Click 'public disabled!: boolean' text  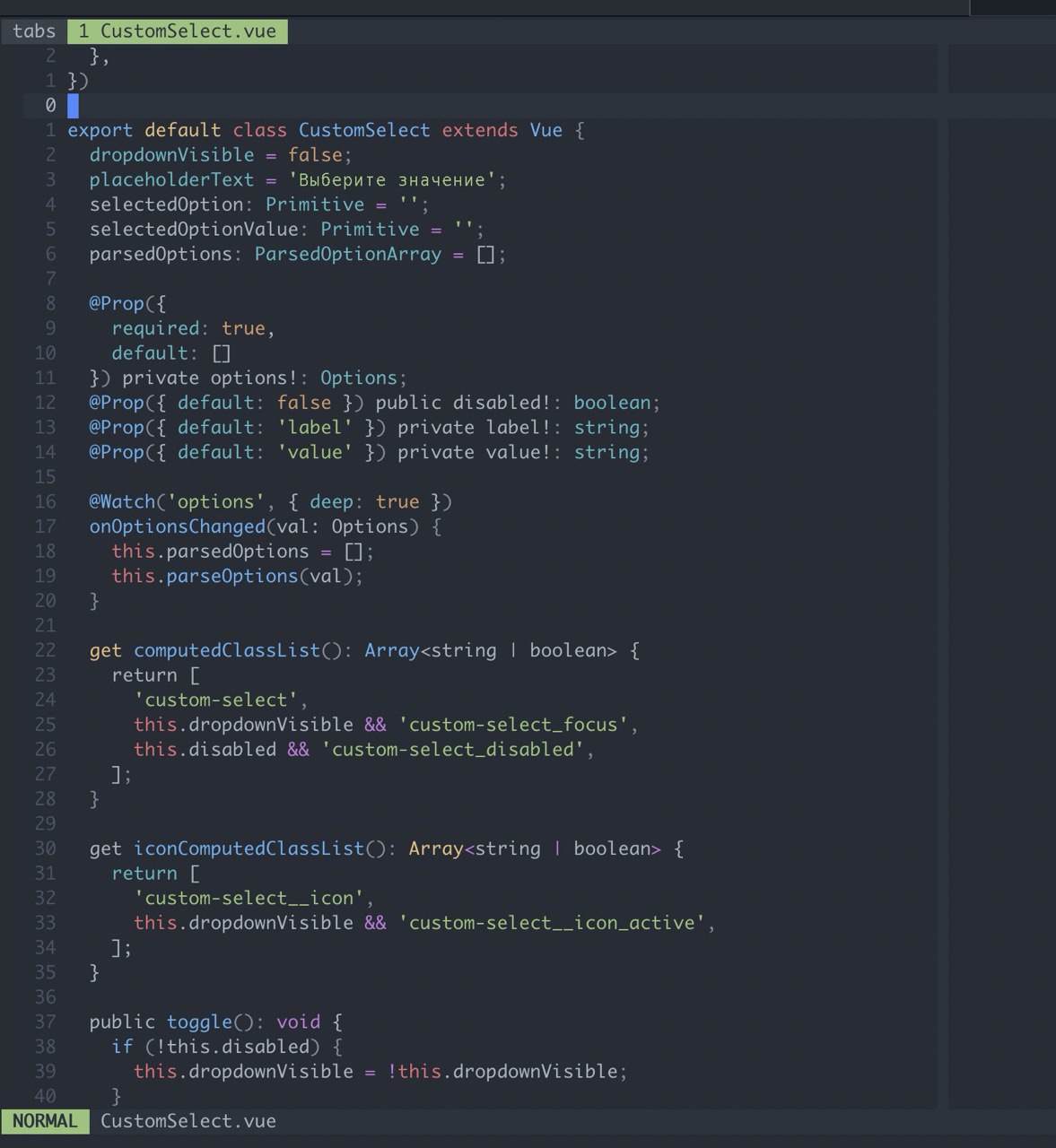(x=513, y=403)
